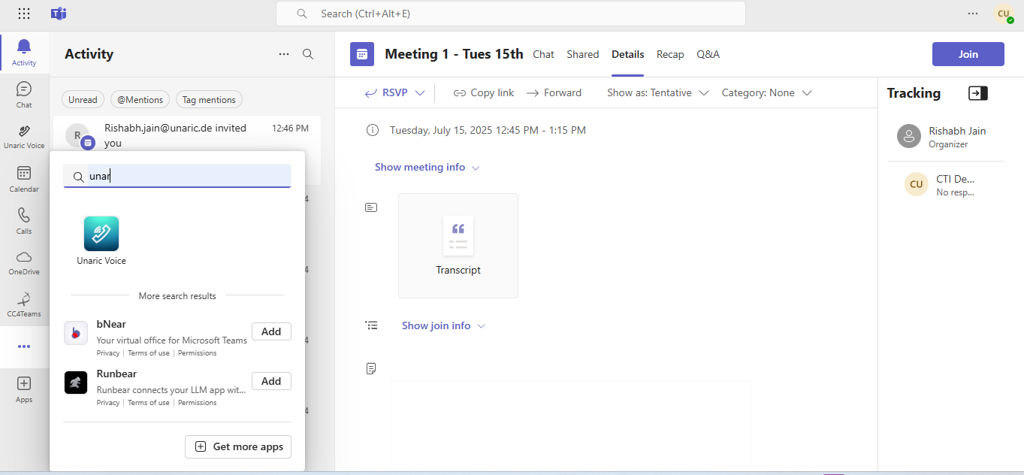The height and width of the screenshot is (475, 1024).
Task: Filter activity by @Mentions
Action: 140,99
